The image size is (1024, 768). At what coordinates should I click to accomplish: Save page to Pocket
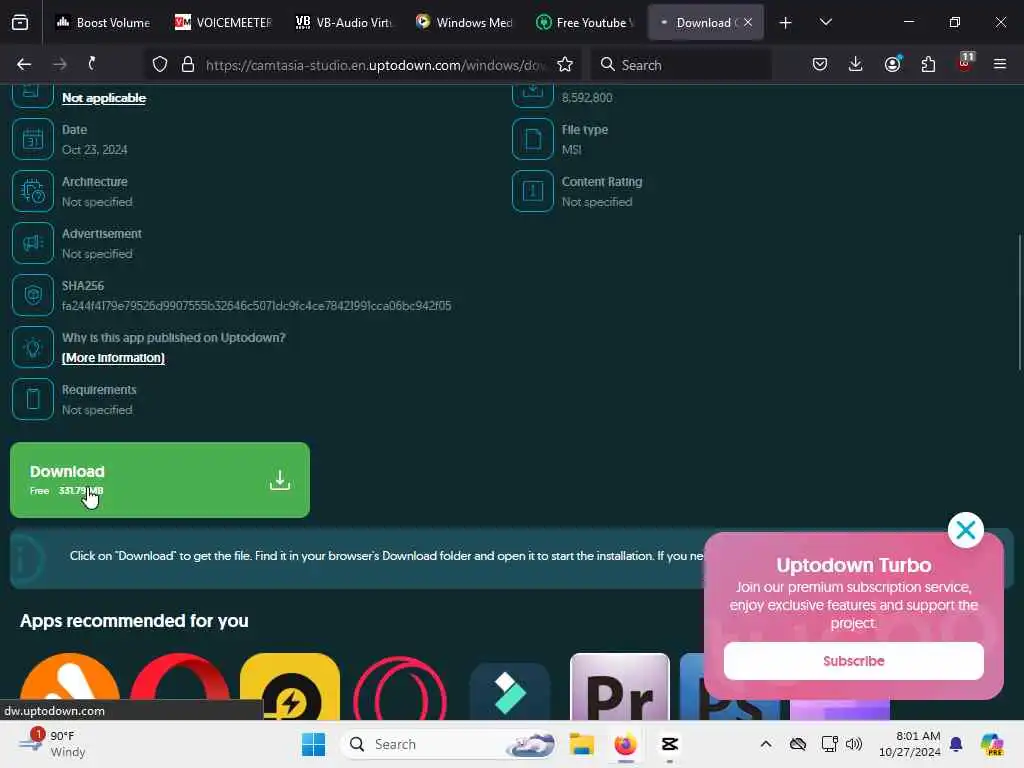coord(820,64)
